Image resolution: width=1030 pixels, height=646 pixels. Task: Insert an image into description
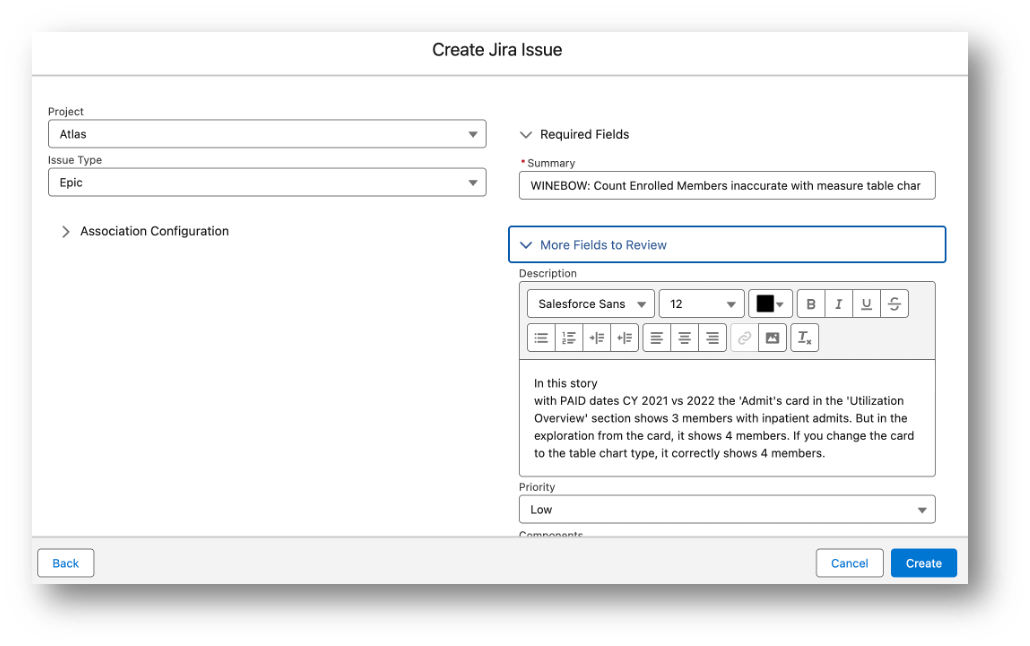(772, 338)
